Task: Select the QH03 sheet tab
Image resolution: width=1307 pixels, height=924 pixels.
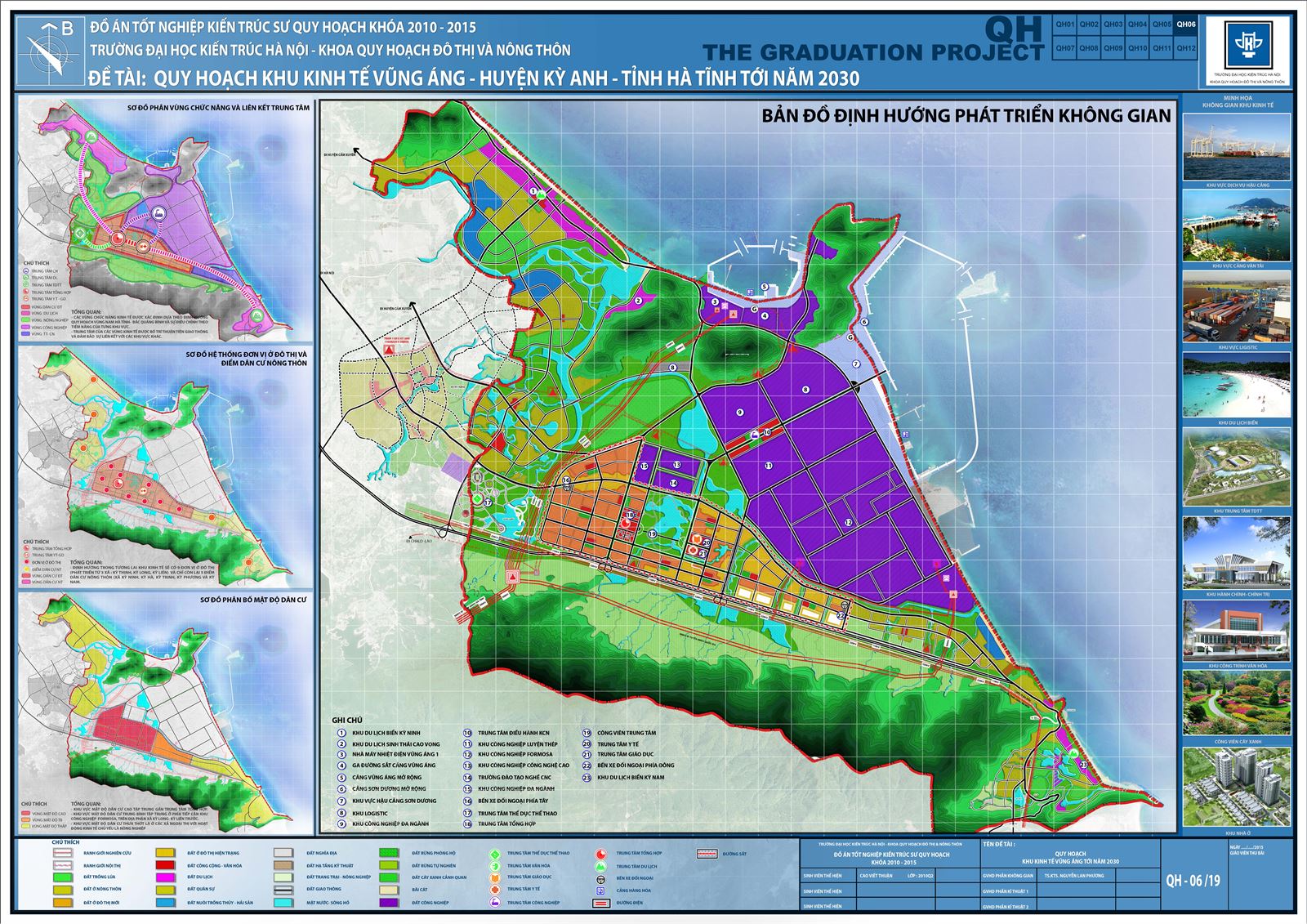Action: [x=1113, y=25]
